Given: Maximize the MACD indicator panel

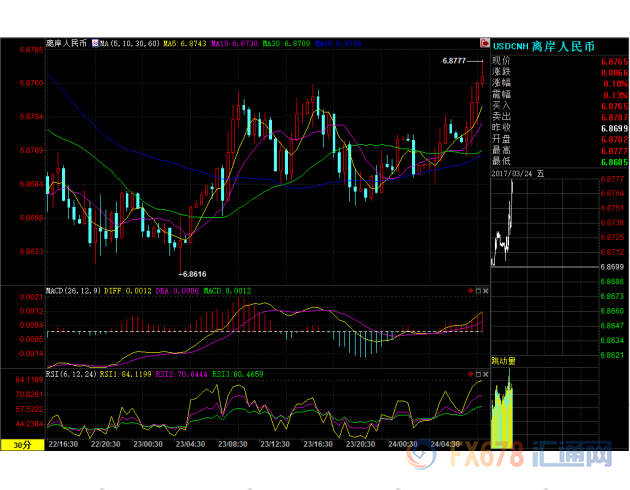Looking at the screenshot, I should click(x=477, y=291).
